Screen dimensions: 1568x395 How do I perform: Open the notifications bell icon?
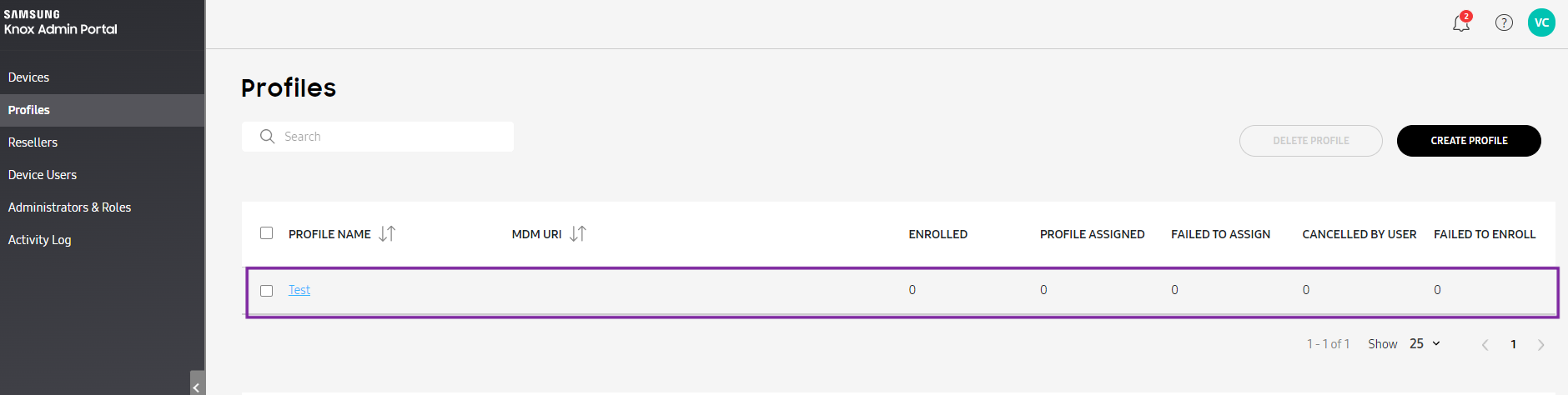coord(1461,22)
